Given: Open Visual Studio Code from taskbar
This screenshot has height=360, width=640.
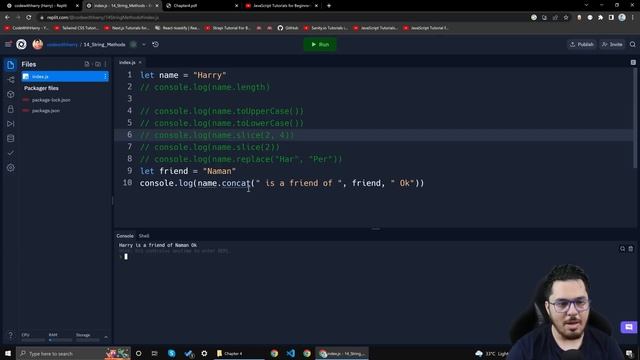Looking at the screenshot, I should click(291, 353).
